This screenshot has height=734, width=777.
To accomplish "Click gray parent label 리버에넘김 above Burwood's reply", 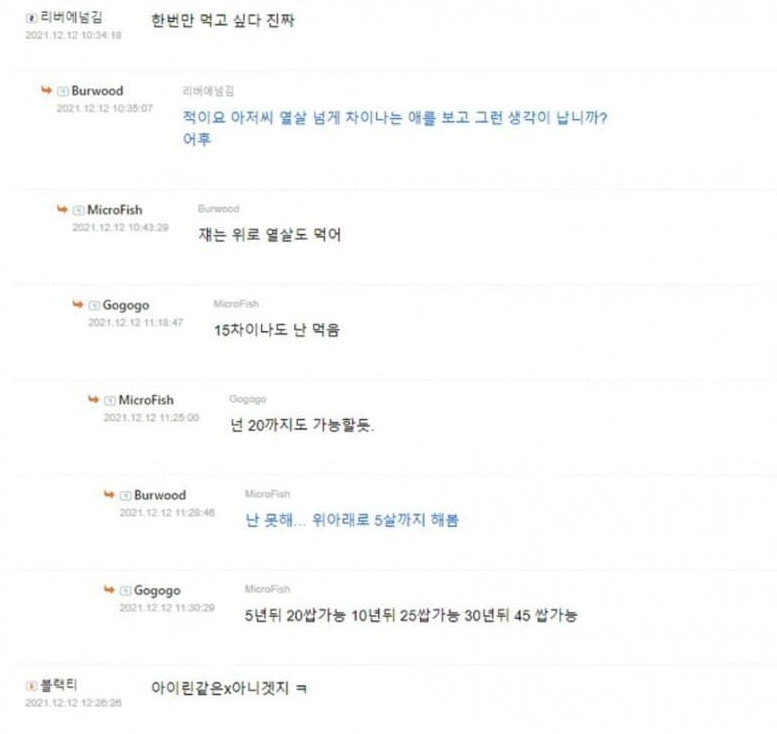I will (x=208, y=90).
